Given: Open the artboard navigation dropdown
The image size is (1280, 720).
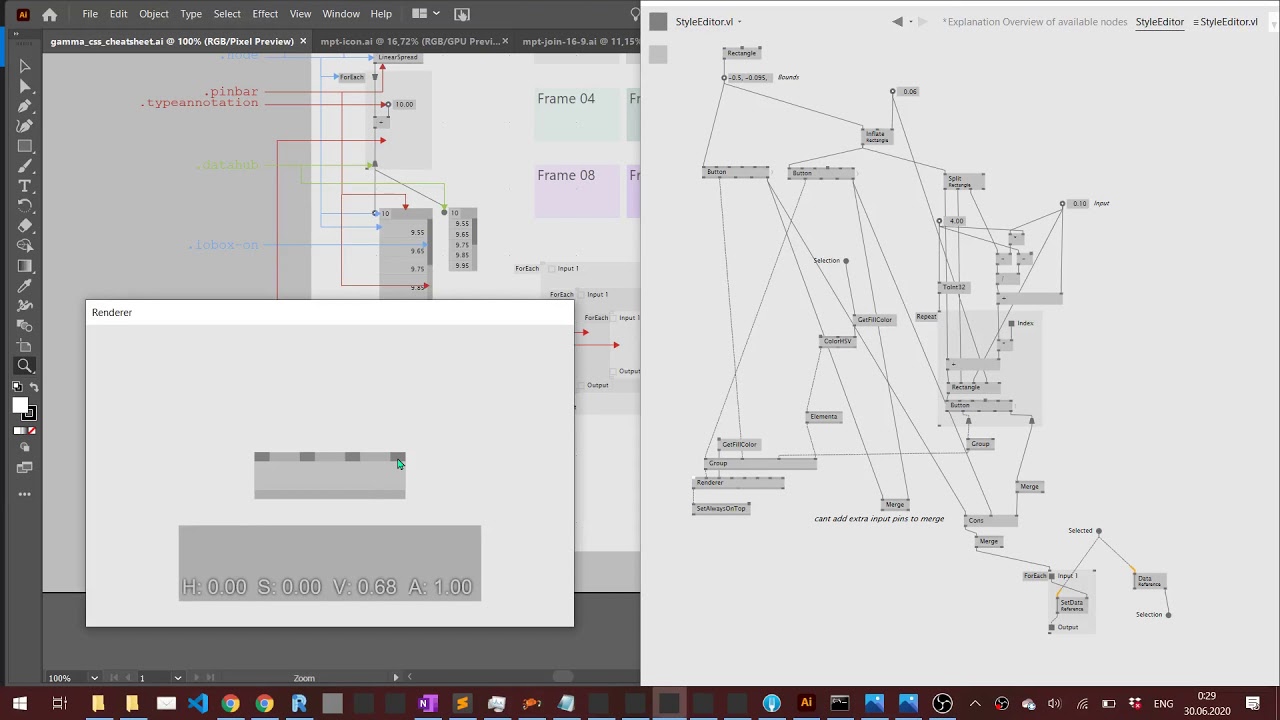Looking at the screenshot, I should point(177,678).
